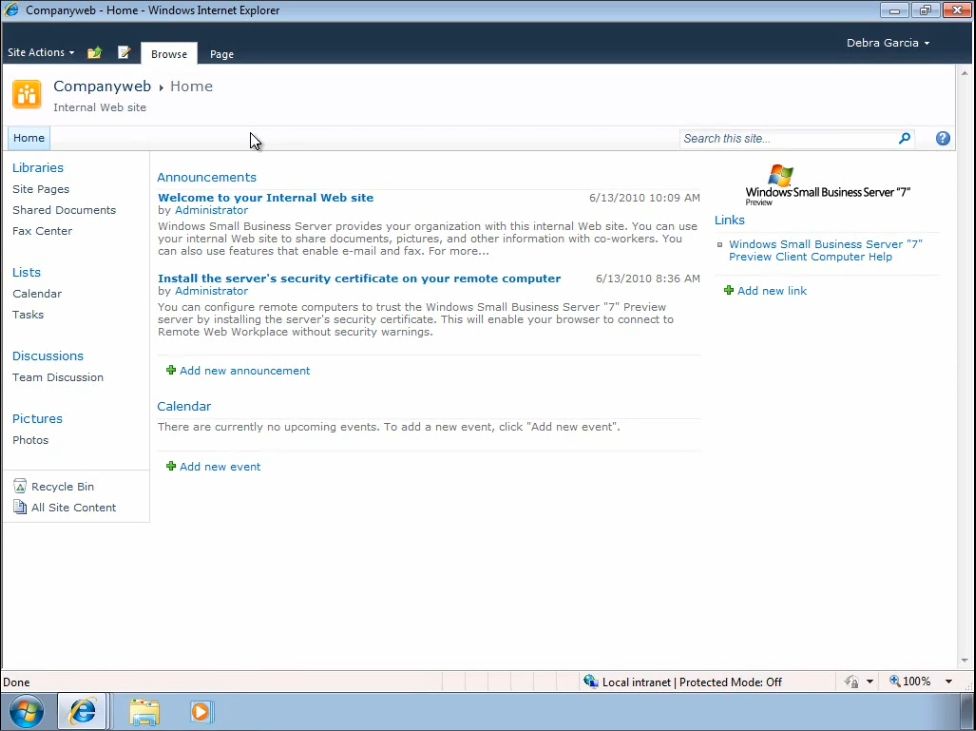Image resolution: width=976 pixels, height=731 pixels.
Task: Switch to the Page ribbon tab
Action: click(222, 54)
